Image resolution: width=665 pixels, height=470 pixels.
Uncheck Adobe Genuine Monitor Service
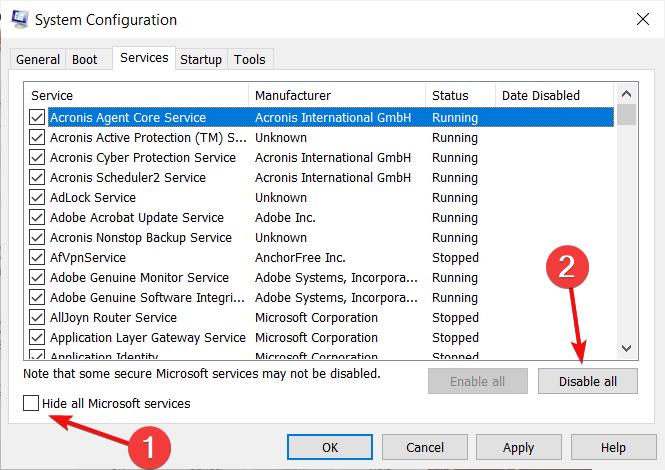[37, 277]
